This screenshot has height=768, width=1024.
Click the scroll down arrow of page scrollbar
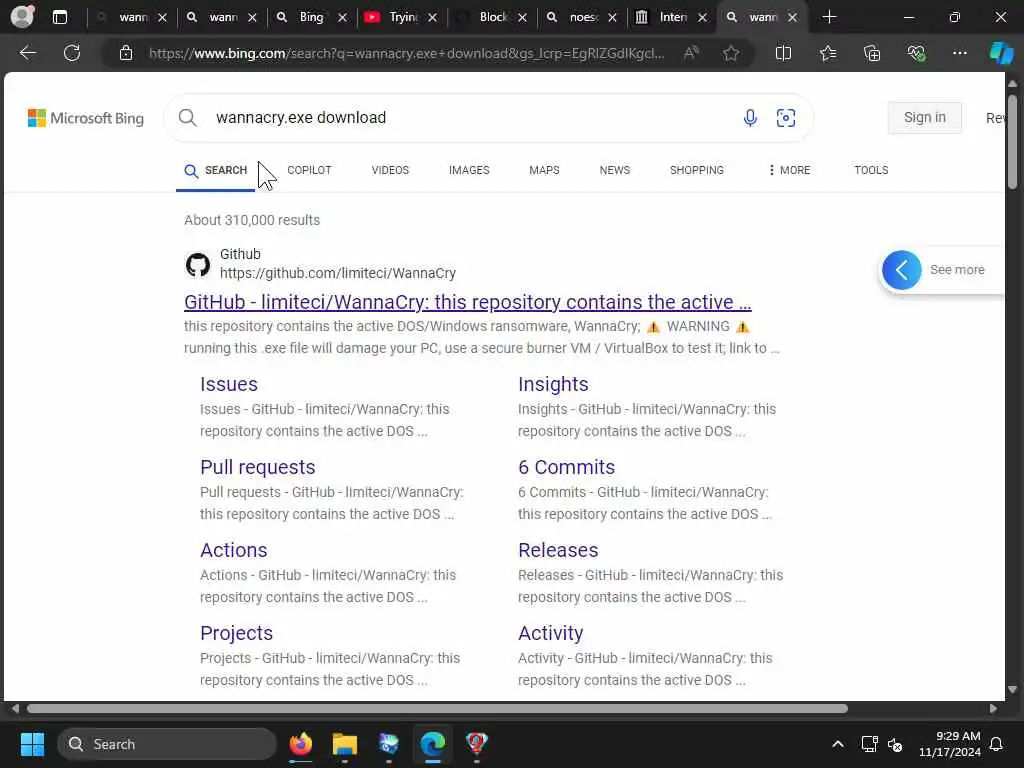pos(1012,689)
